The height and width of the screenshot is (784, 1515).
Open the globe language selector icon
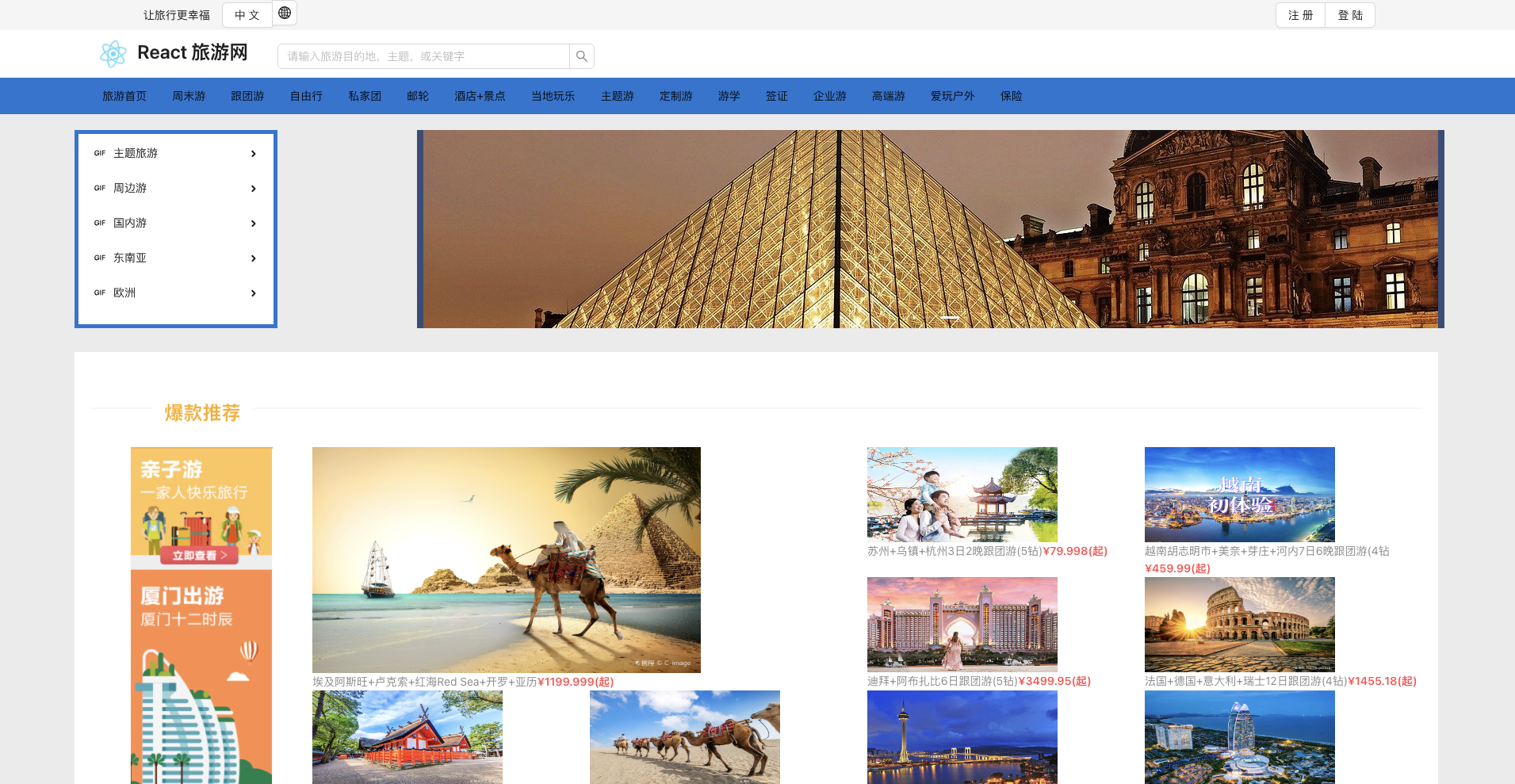pyautogui.click(x=285, y=13)
